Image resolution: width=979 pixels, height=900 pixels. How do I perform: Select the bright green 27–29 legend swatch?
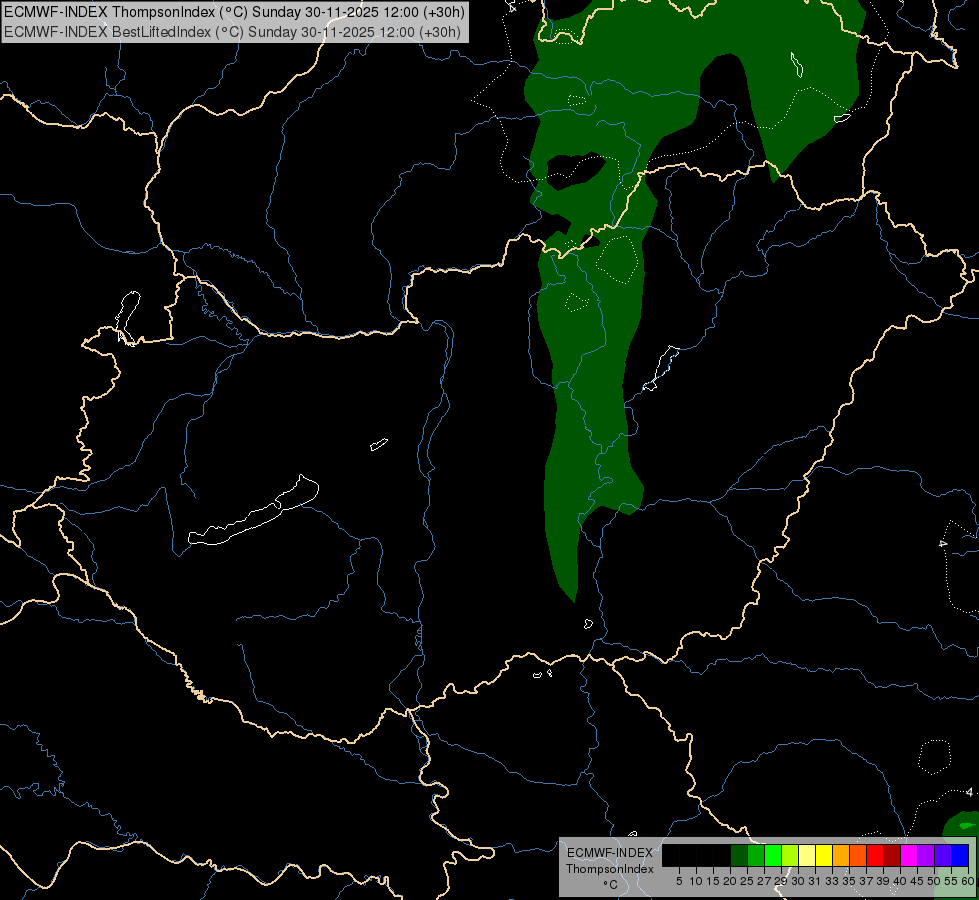coord(773,855)
